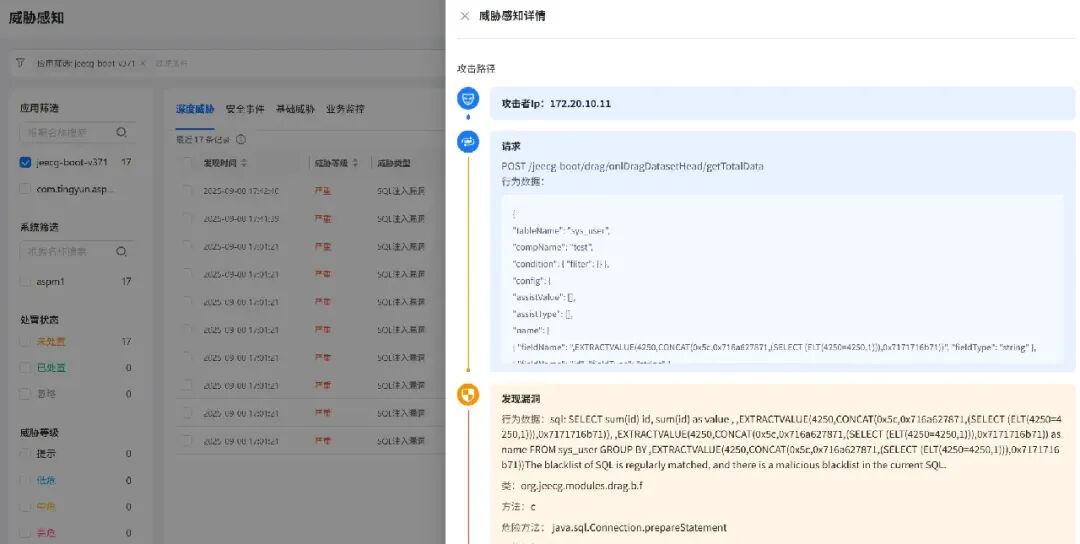The image size is (1080, 544).
Task: Click the 应用筛选 name search field
Action: pos(68,132)
